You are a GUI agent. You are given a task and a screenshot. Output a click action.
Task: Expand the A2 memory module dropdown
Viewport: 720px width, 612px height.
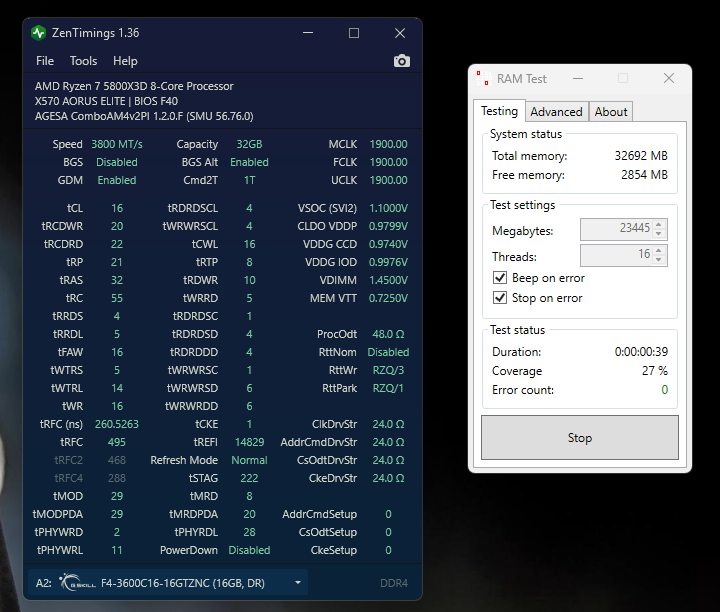coord(298,583)
